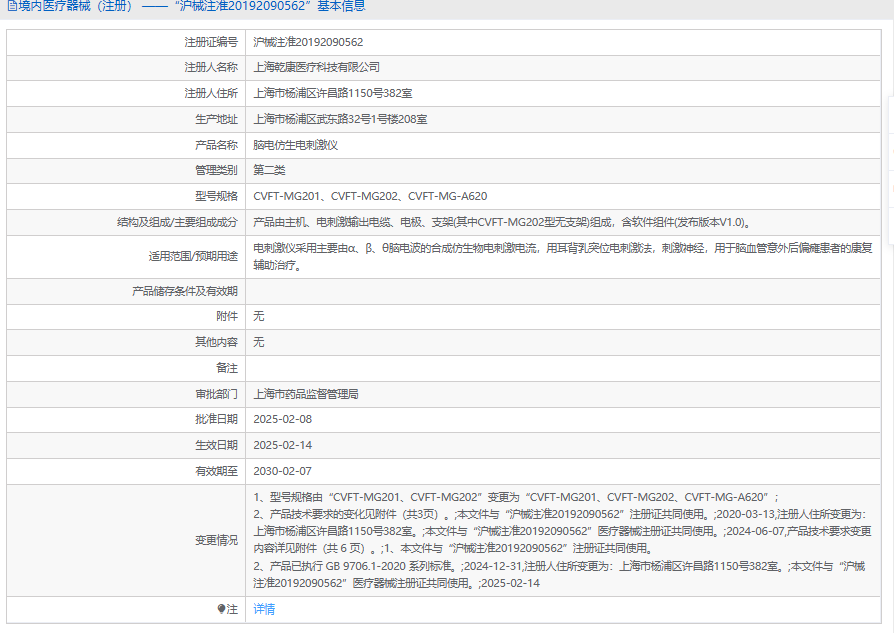Image resolution: width=894 pixels, height=633 pixels.
Task: Select address 上海市杨浦区许昌路1150号382室 in 注册人住所 row
Action: tap(333, 93)
